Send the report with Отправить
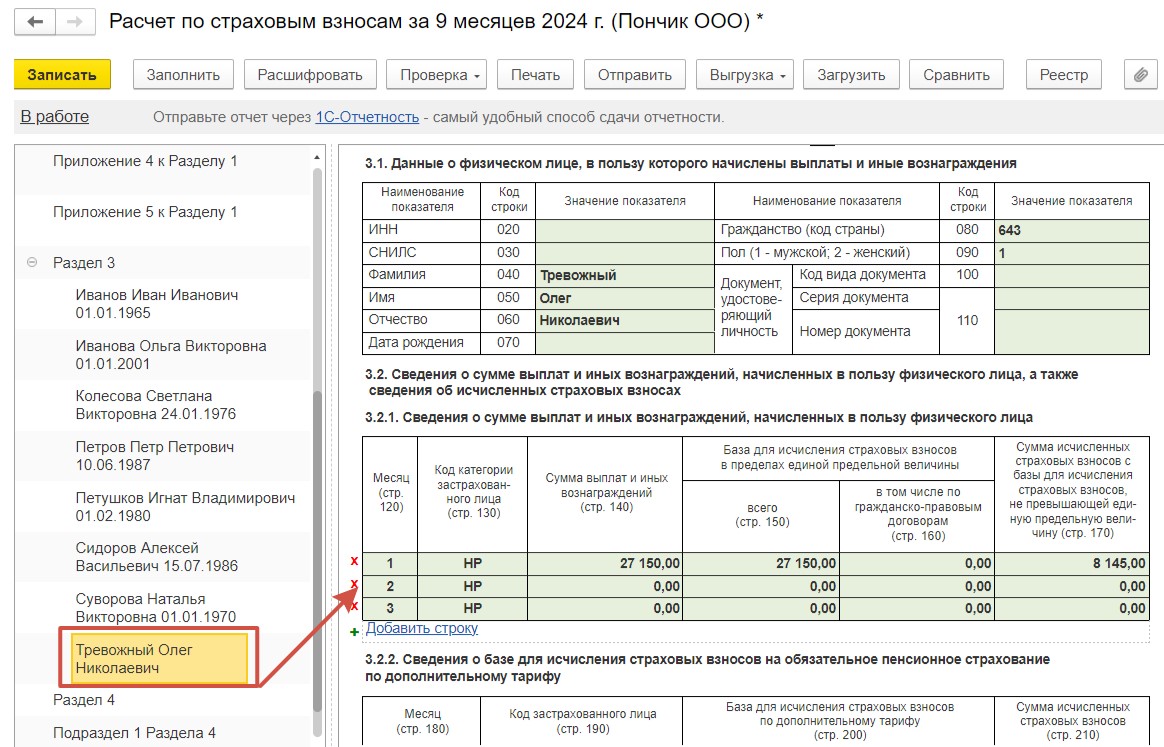 click(635, 75)
